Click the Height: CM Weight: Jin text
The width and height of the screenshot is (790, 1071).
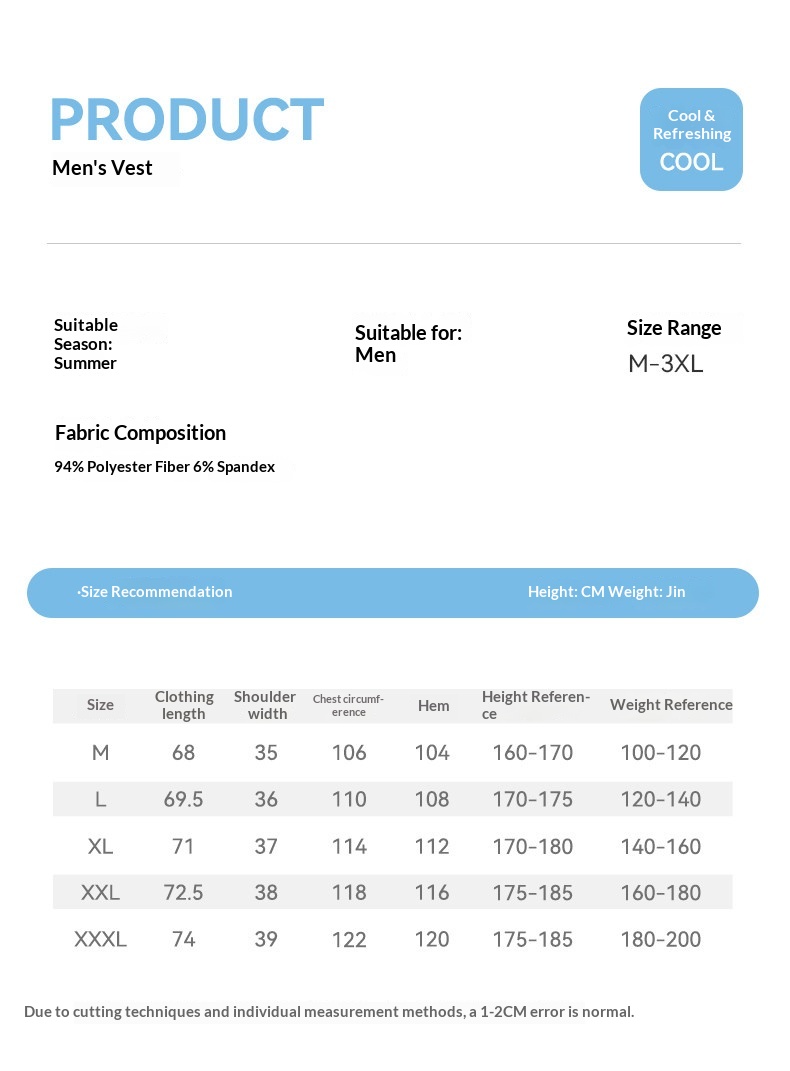pyautogui.click(x=606, y=592)
